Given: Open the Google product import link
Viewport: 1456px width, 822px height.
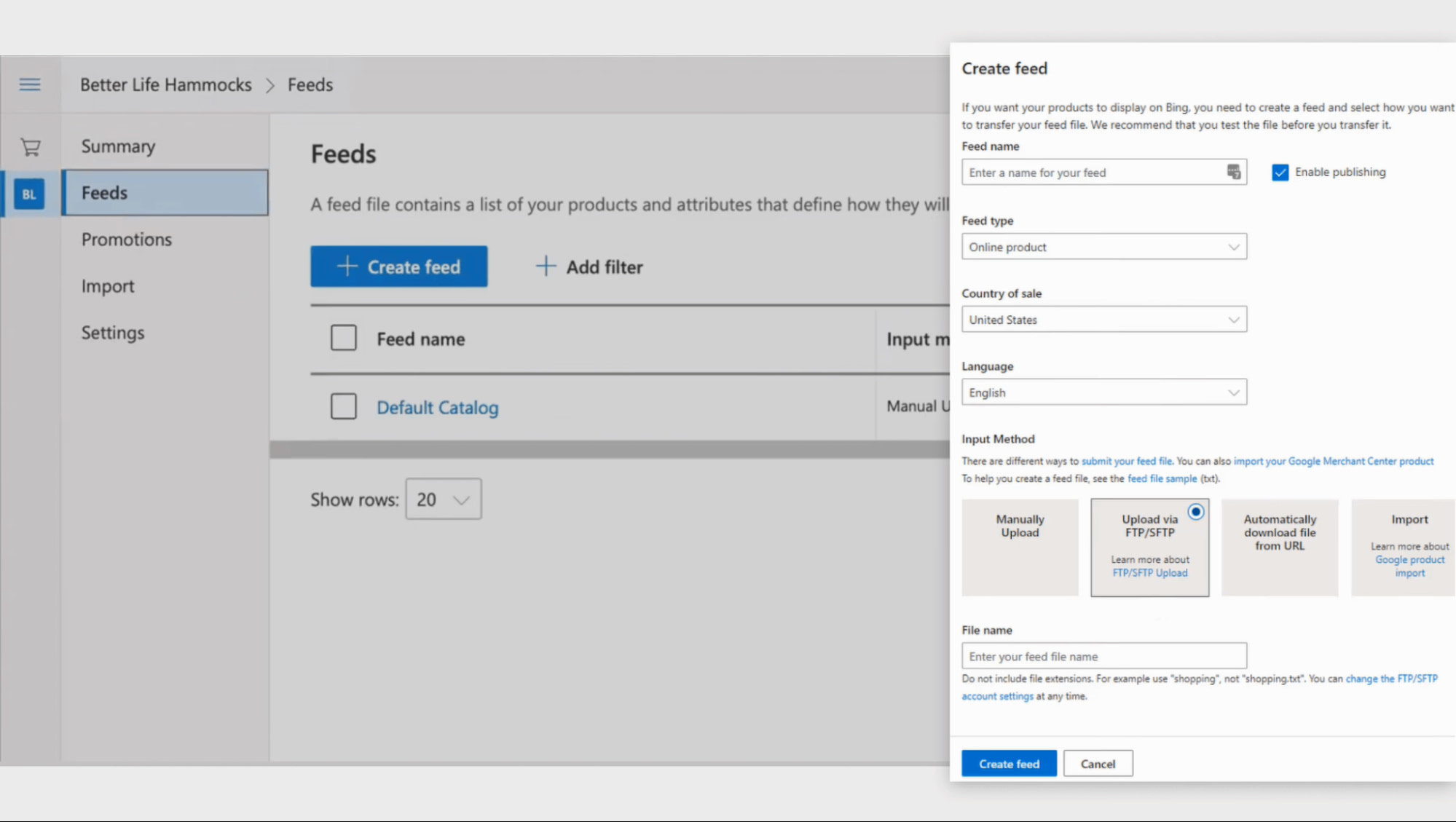Looking at the screenshot, I should click(1410, 566).
